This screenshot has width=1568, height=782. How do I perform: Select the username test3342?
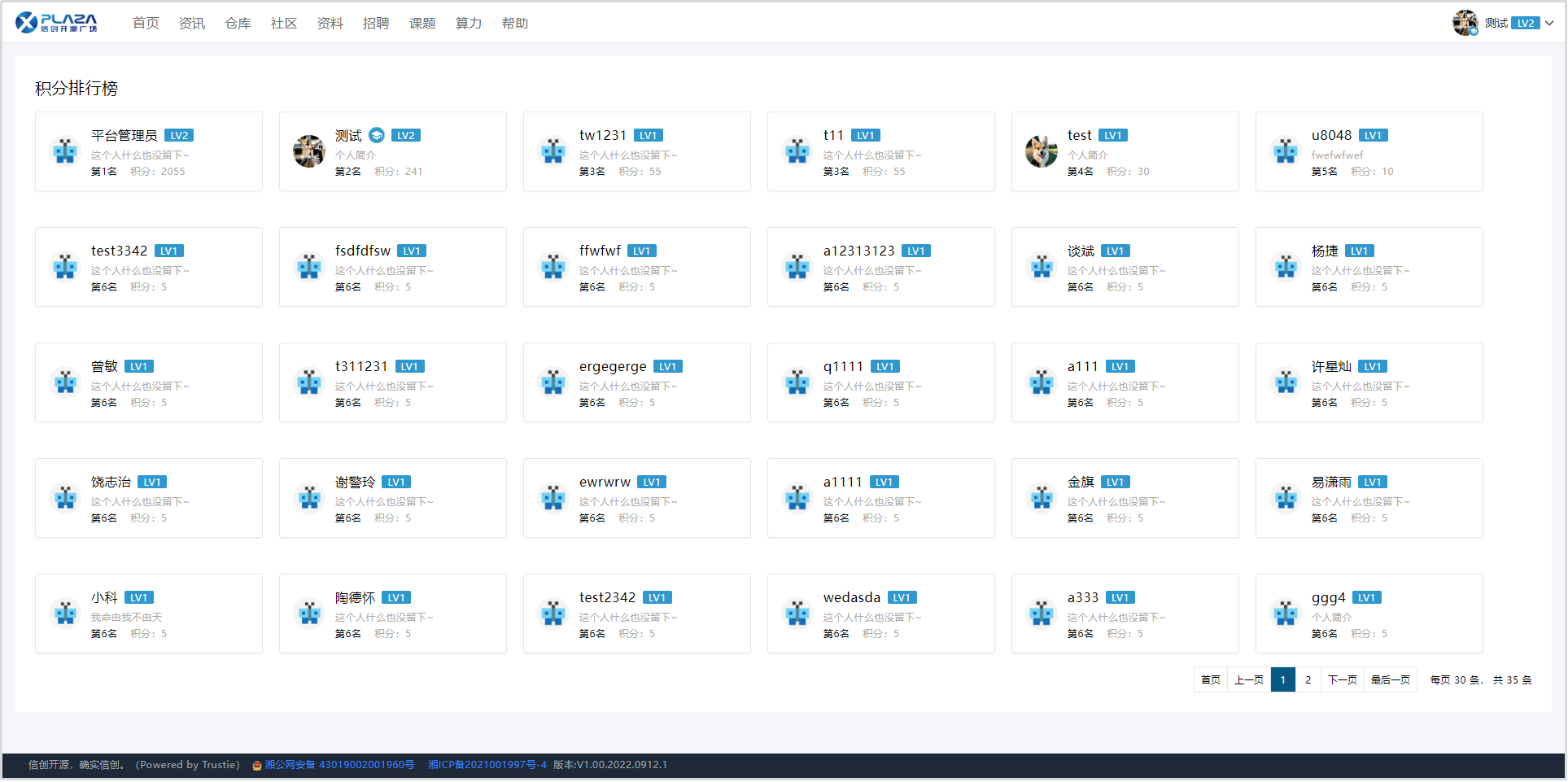tap(119, 251)
